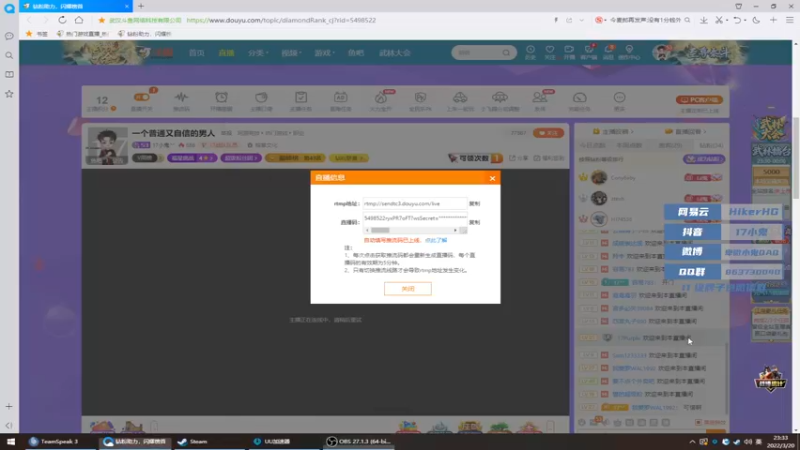The image size is (800, 450).
Task: Click the rtmp address field with sendtc3.douyu.com
Action: point(415,204)
